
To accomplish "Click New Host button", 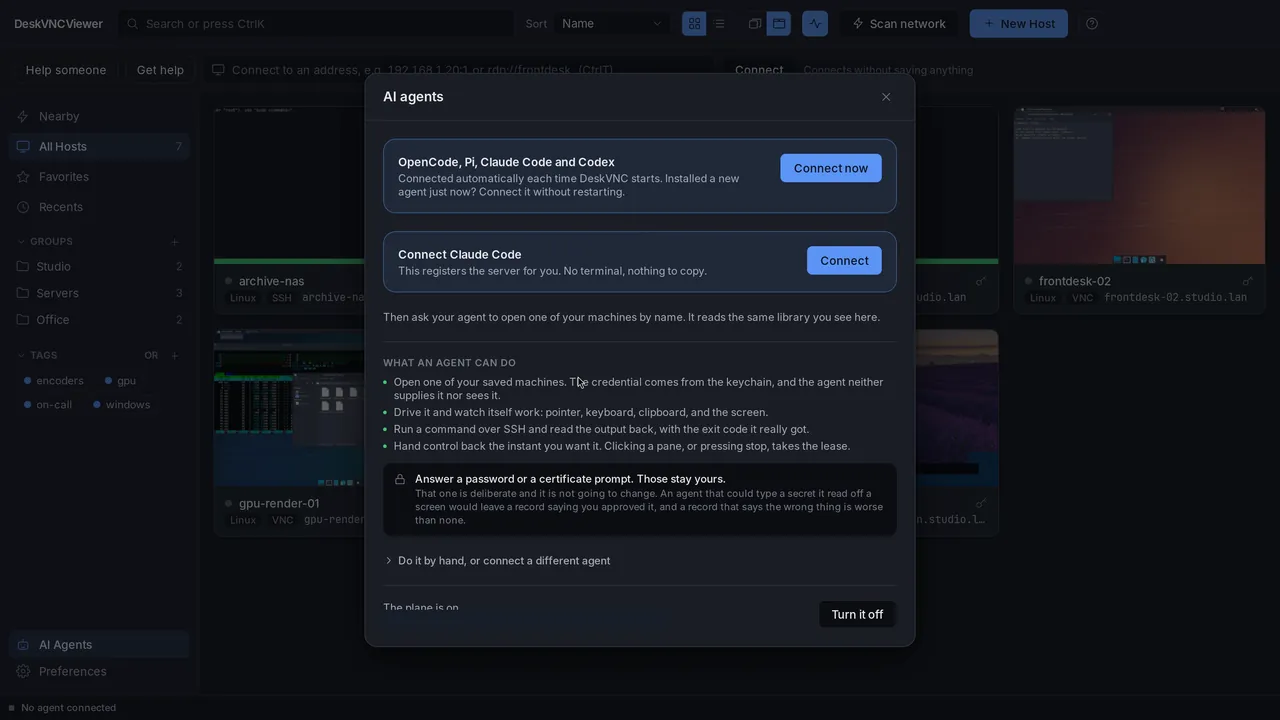I will click(x=1018, y=23).
